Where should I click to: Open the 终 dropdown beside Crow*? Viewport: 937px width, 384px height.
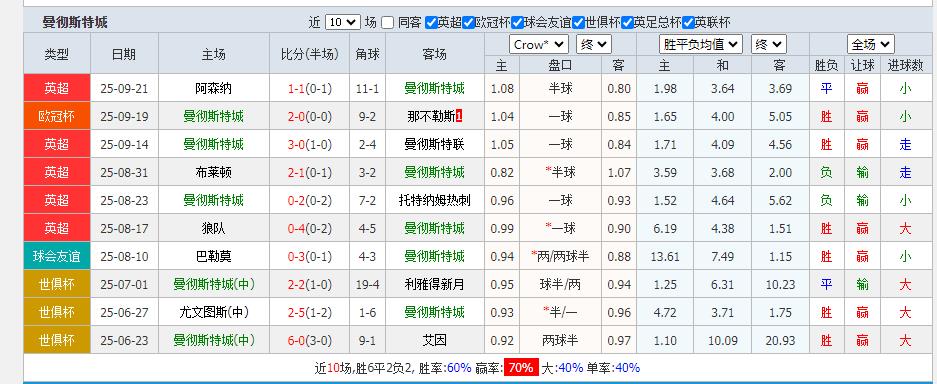pyautogui.click(x=593, y=44)
